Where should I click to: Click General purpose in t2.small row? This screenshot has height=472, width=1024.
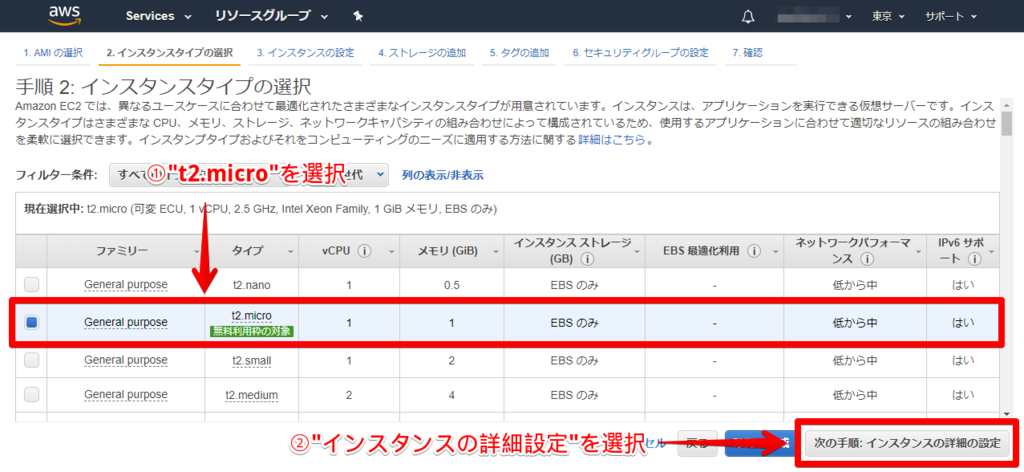click(126, 360)
